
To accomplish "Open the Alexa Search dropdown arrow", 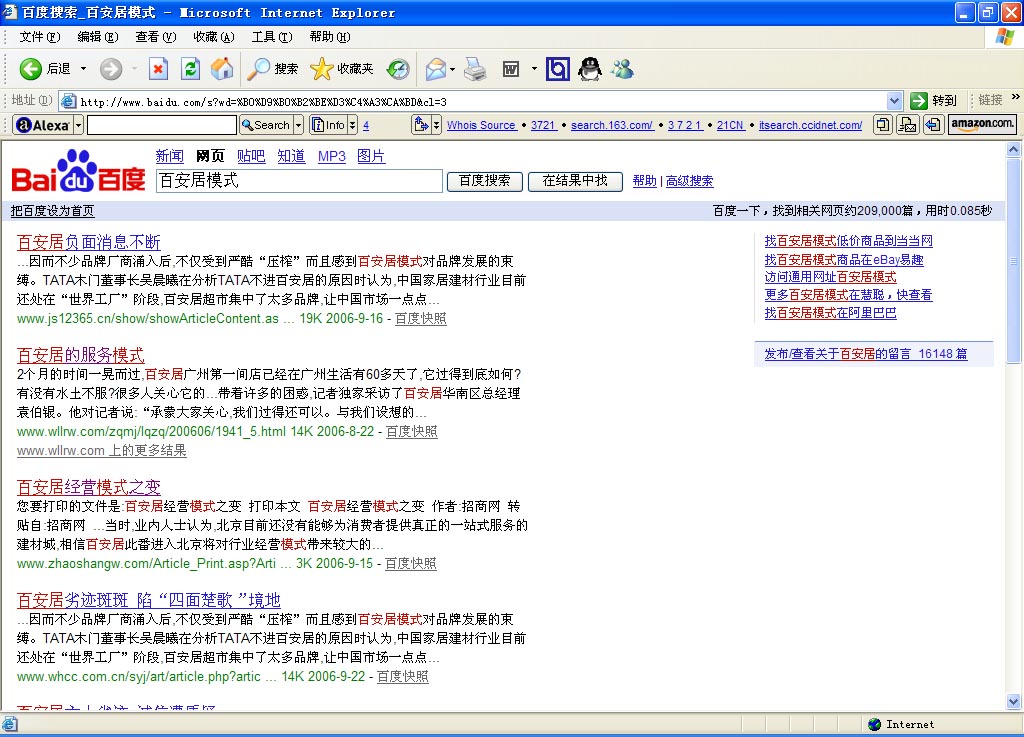I will (298, 125).
